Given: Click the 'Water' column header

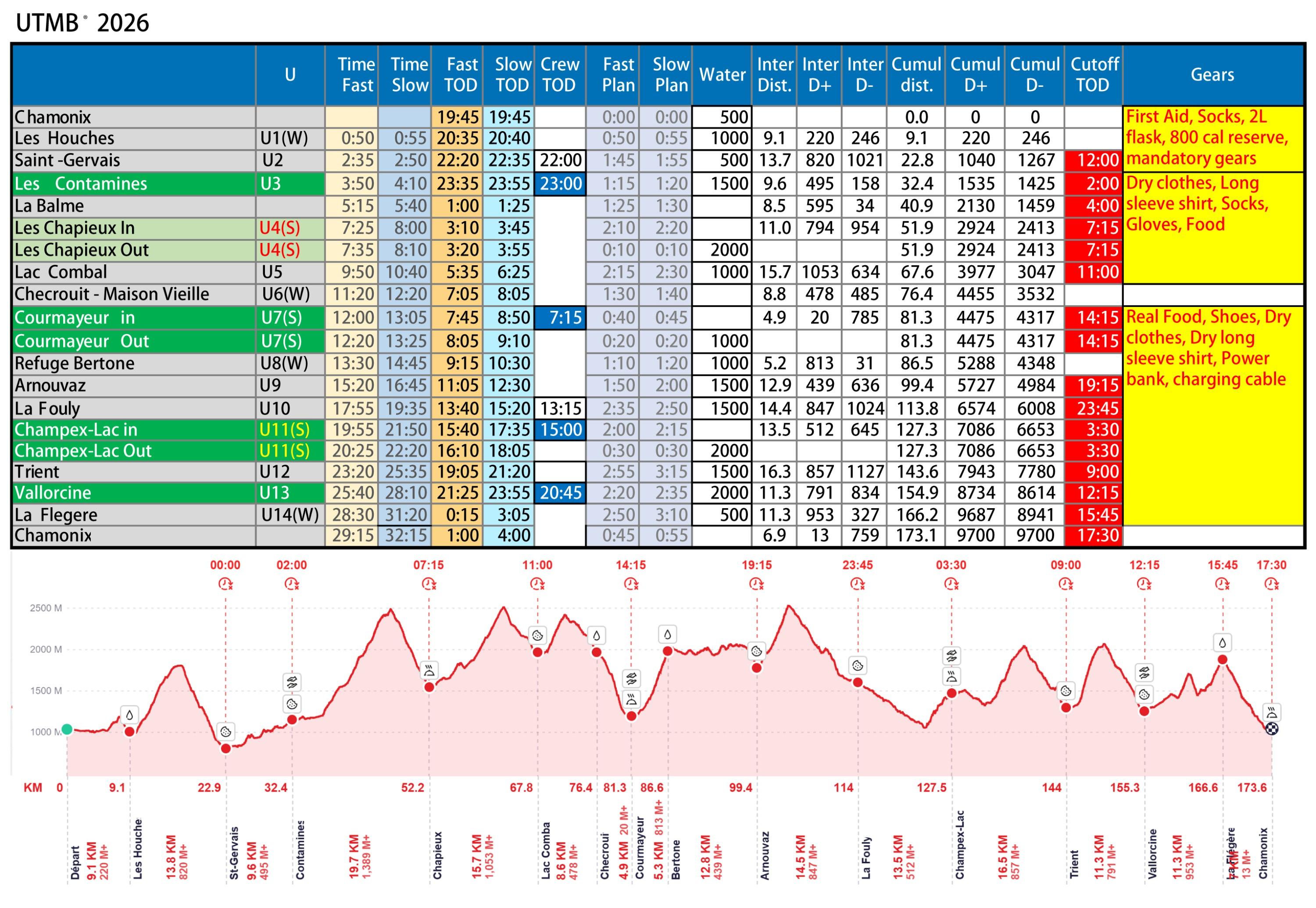Looking at the screenshot, I should tap(722, 75).
